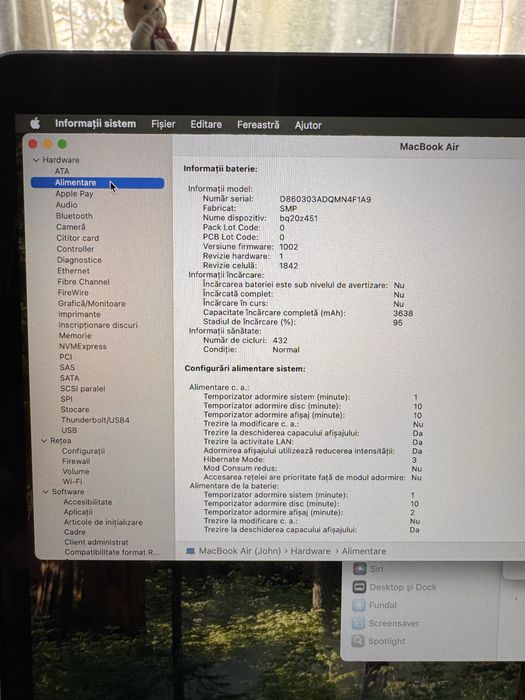The image size is (525, 700).
Task: Click the Configurări alimentare sistem heading
Action: pos(245,369)
